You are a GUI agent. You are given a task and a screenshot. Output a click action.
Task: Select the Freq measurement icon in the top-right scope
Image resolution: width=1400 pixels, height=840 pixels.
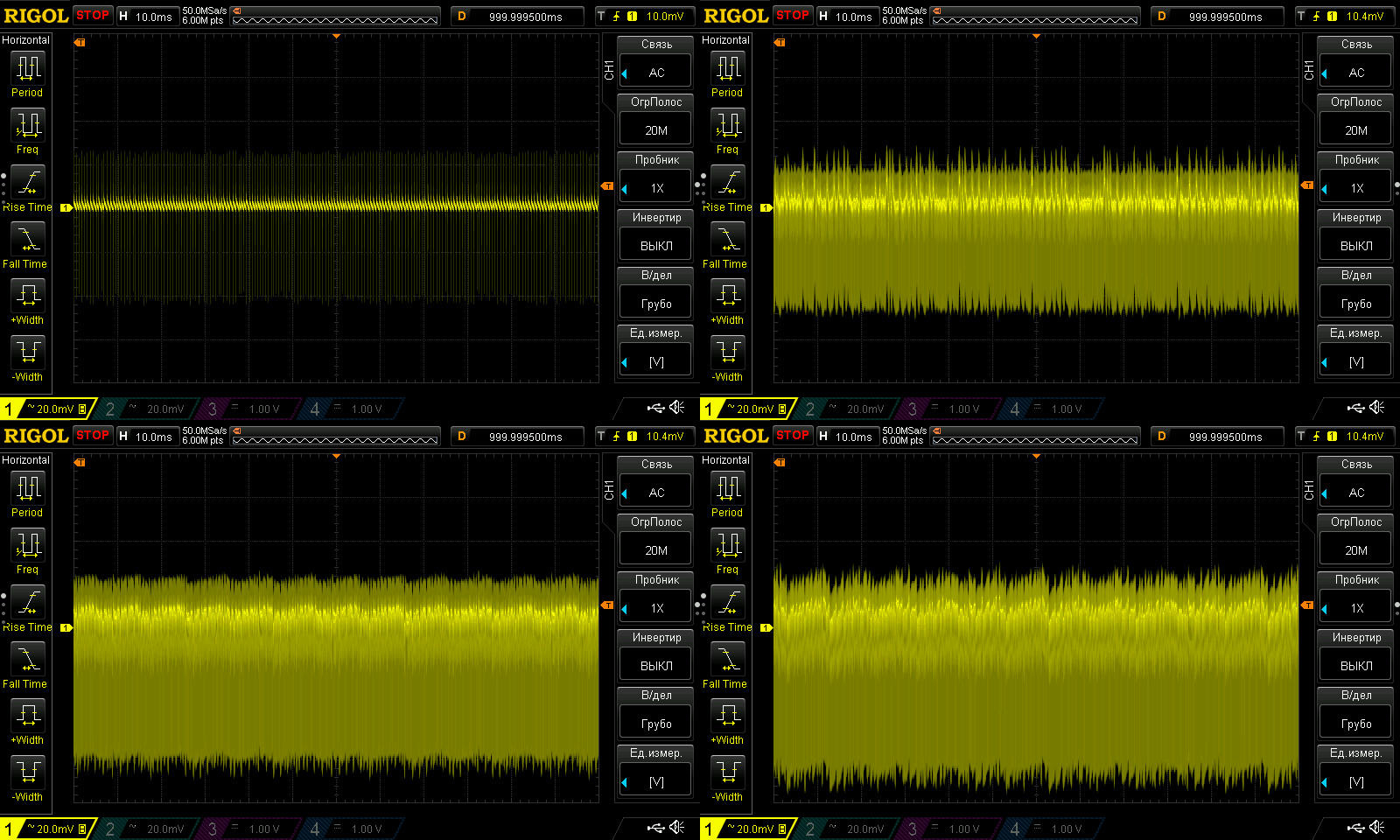[727, 125]
